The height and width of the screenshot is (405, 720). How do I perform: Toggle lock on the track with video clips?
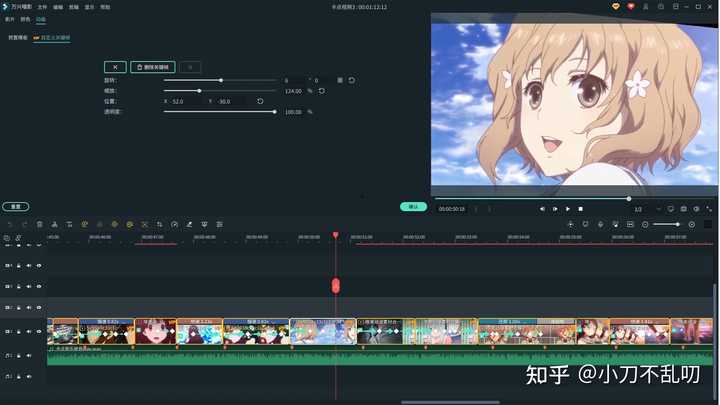(19, 332)
